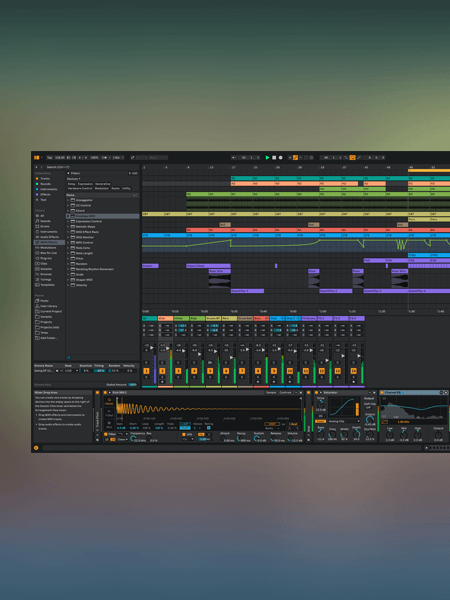This screenshot has height=600, width=450.
Task: Switch to the Simpler Sample tab
Action: 271,393
